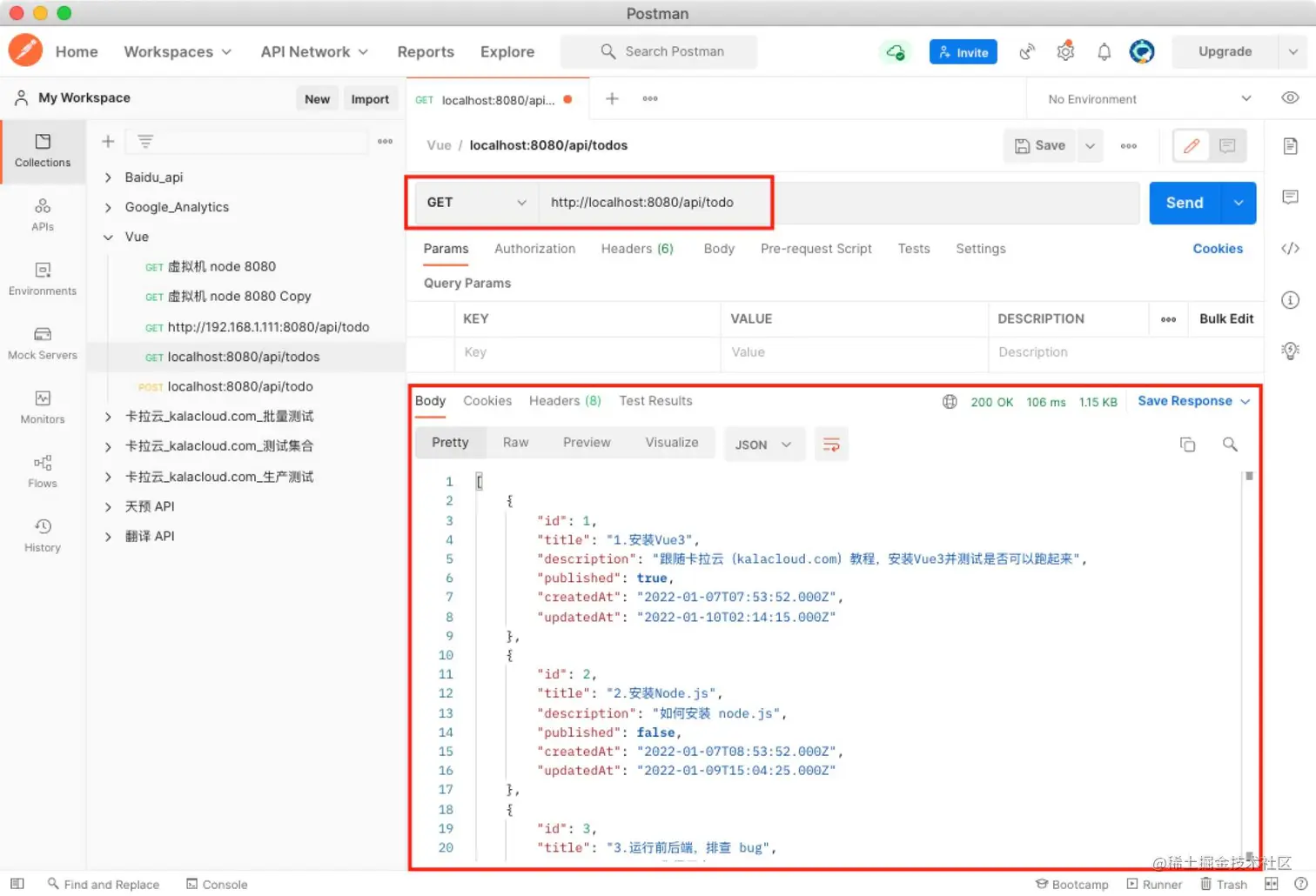
Task: Click the Search Postman field
Action: tap(659, 51)
